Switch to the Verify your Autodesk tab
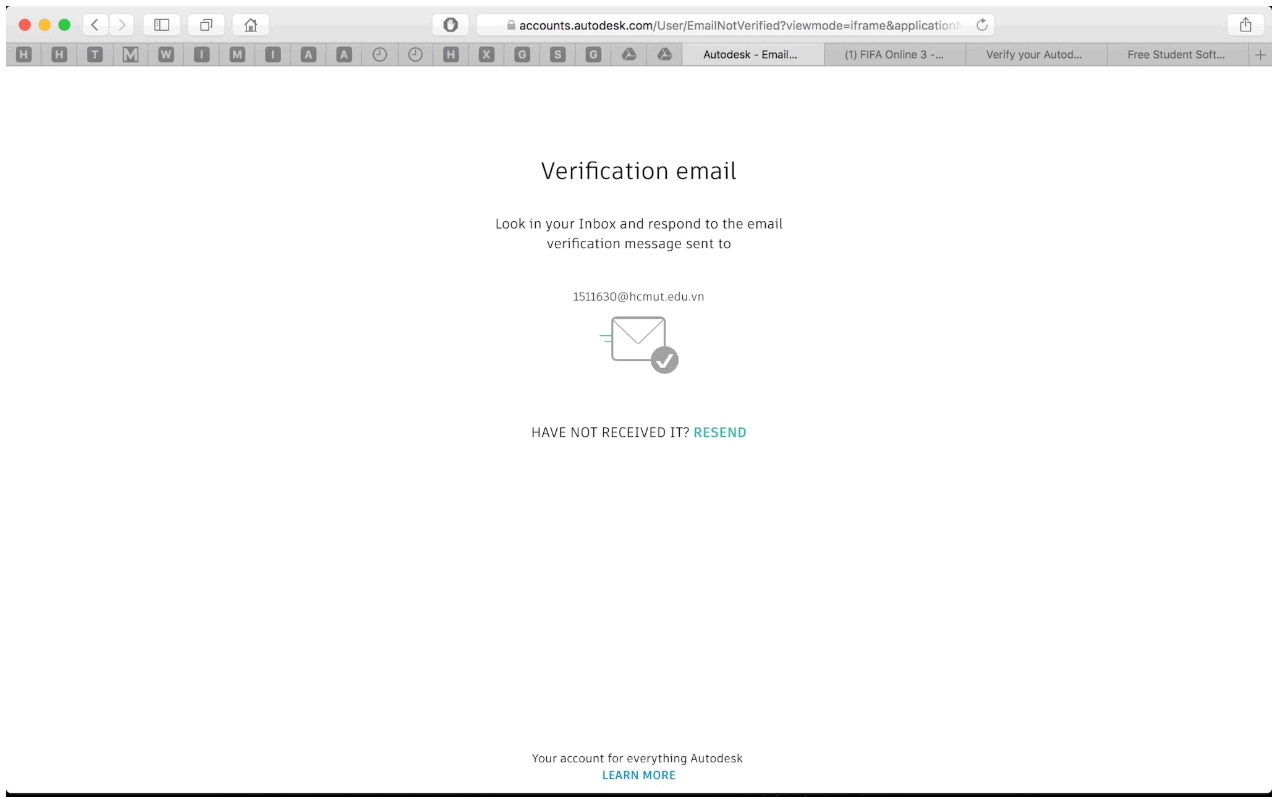This screenshot has height=798, width=1279. (1035, 55)
